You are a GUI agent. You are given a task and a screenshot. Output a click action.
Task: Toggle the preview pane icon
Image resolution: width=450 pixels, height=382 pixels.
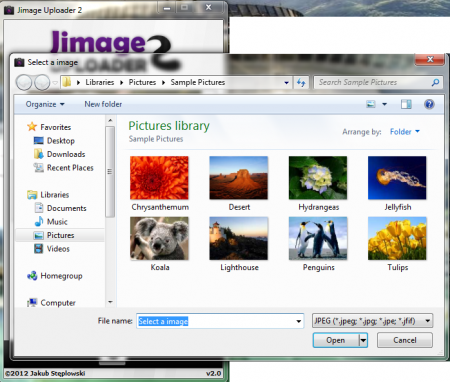coord(406,104)
